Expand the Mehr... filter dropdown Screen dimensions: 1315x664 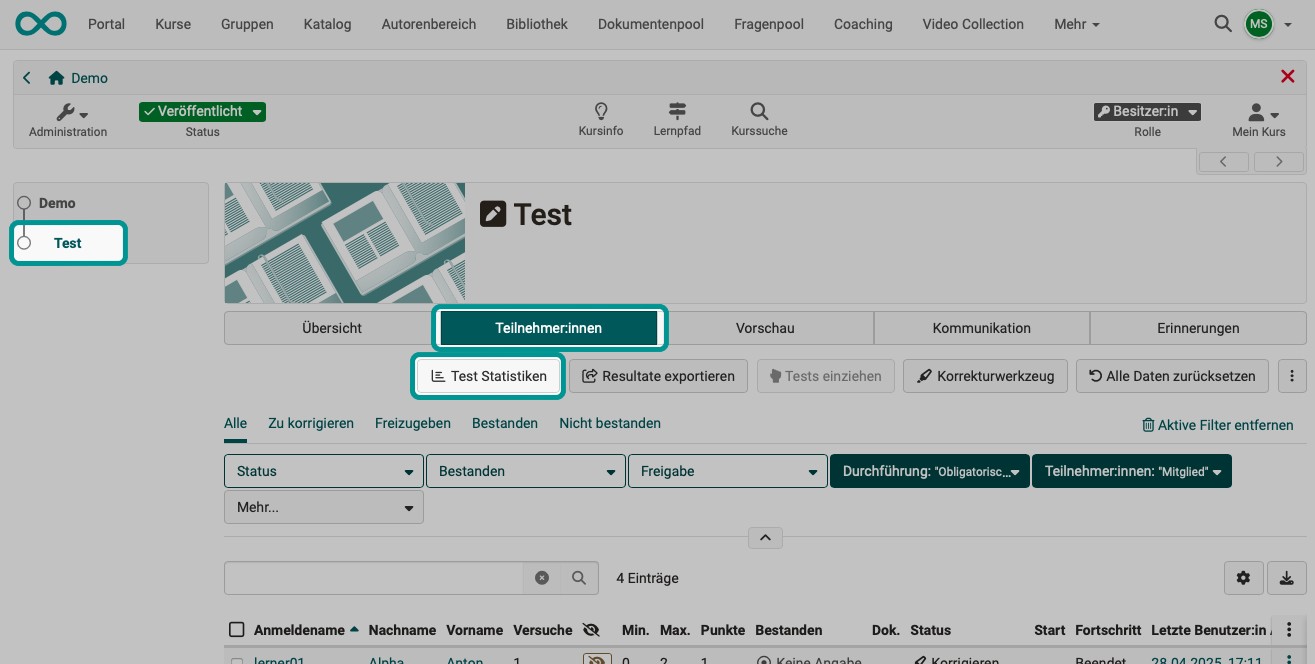(x=323, y=507)
